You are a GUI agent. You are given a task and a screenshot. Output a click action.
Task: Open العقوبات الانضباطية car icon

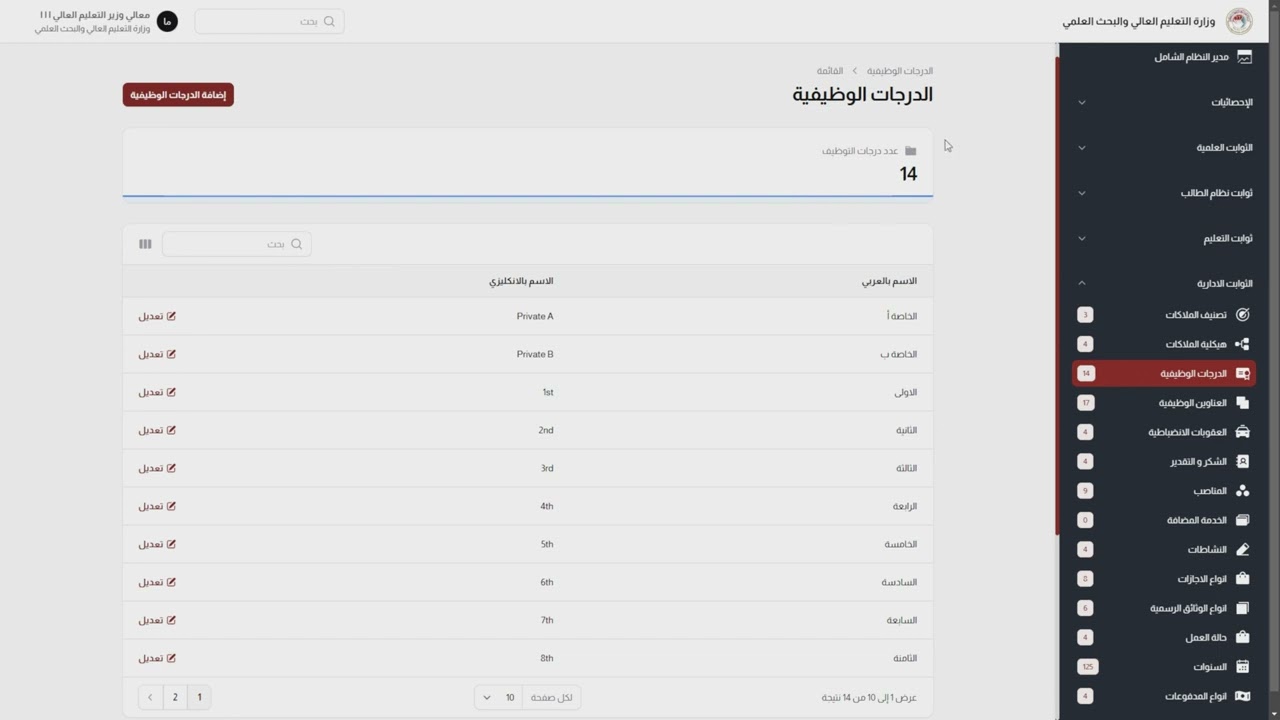pyautogui.click(x=1242, y=432)
